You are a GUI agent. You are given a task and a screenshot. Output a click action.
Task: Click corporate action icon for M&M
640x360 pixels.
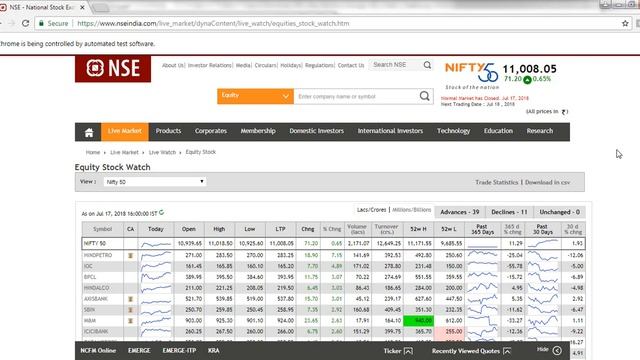[x=131, y=321]
